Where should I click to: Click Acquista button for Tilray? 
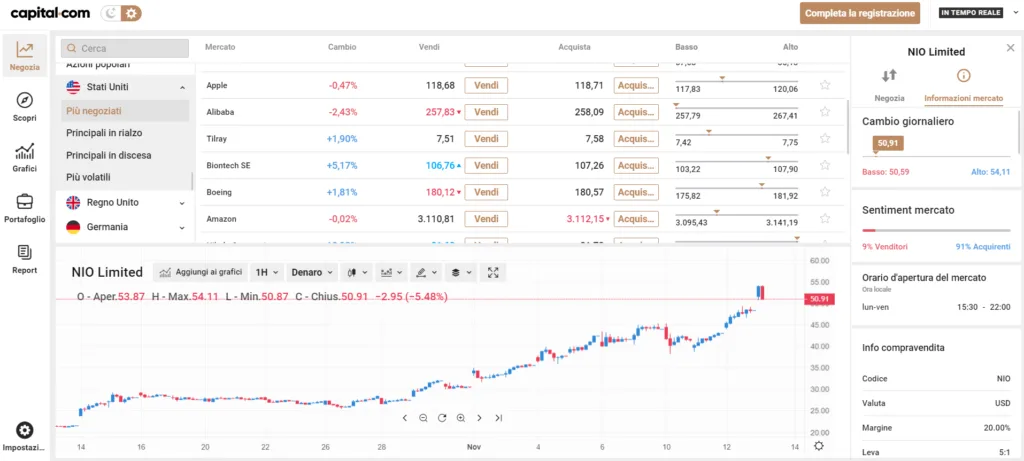click(x=636, y=138)
